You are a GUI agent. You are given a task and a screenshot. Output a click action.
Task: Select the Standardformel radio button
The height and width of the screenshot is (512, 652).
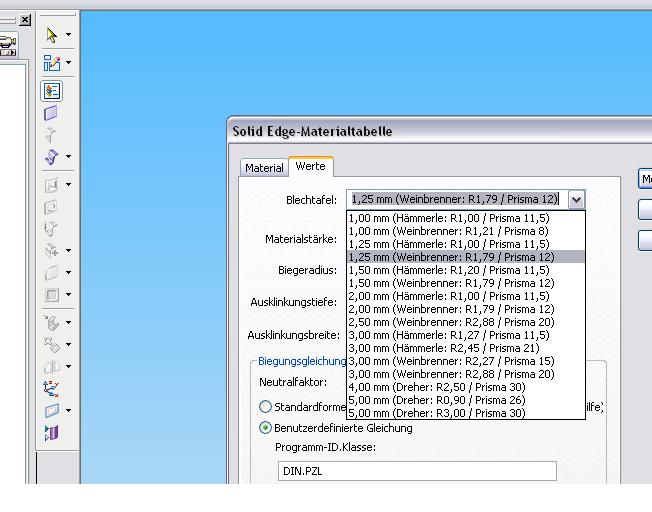[x=265, y=406]
